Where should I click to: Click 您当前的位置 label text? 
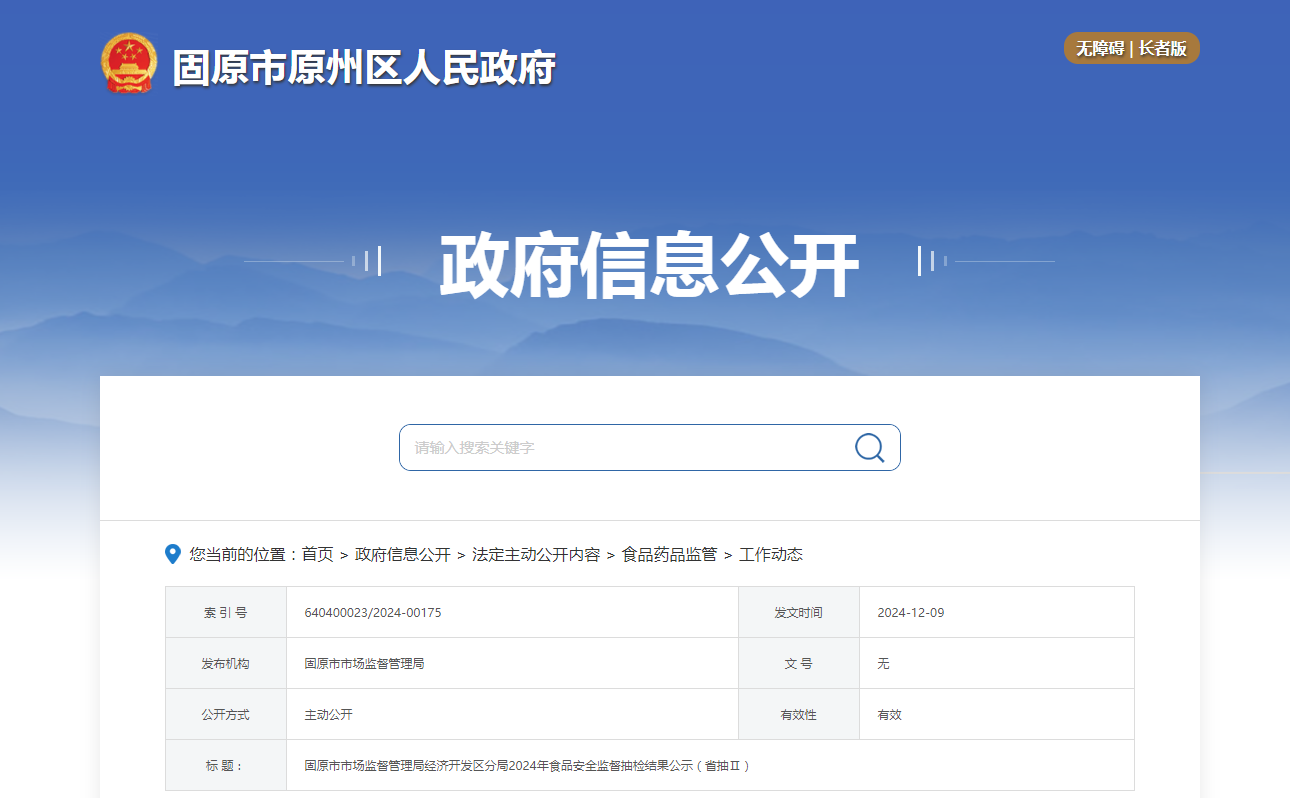click(239, 554)
